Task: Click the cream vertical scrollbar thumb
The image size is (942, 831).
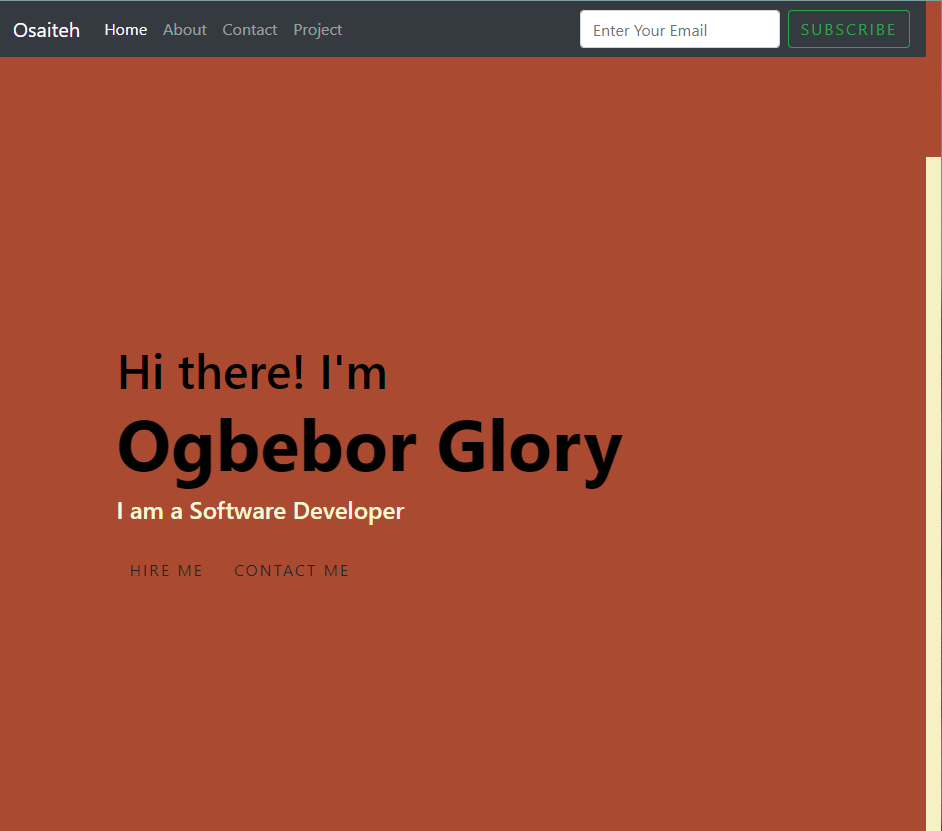Action: pos(933,490)
